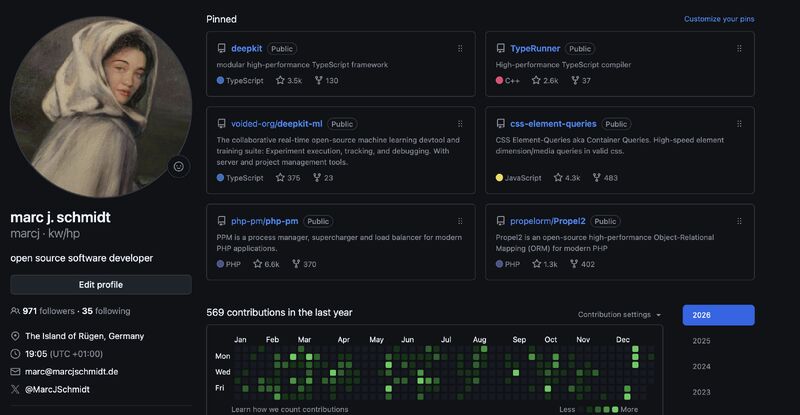Click drag handle on deepkit pinned card

point(460,48)
